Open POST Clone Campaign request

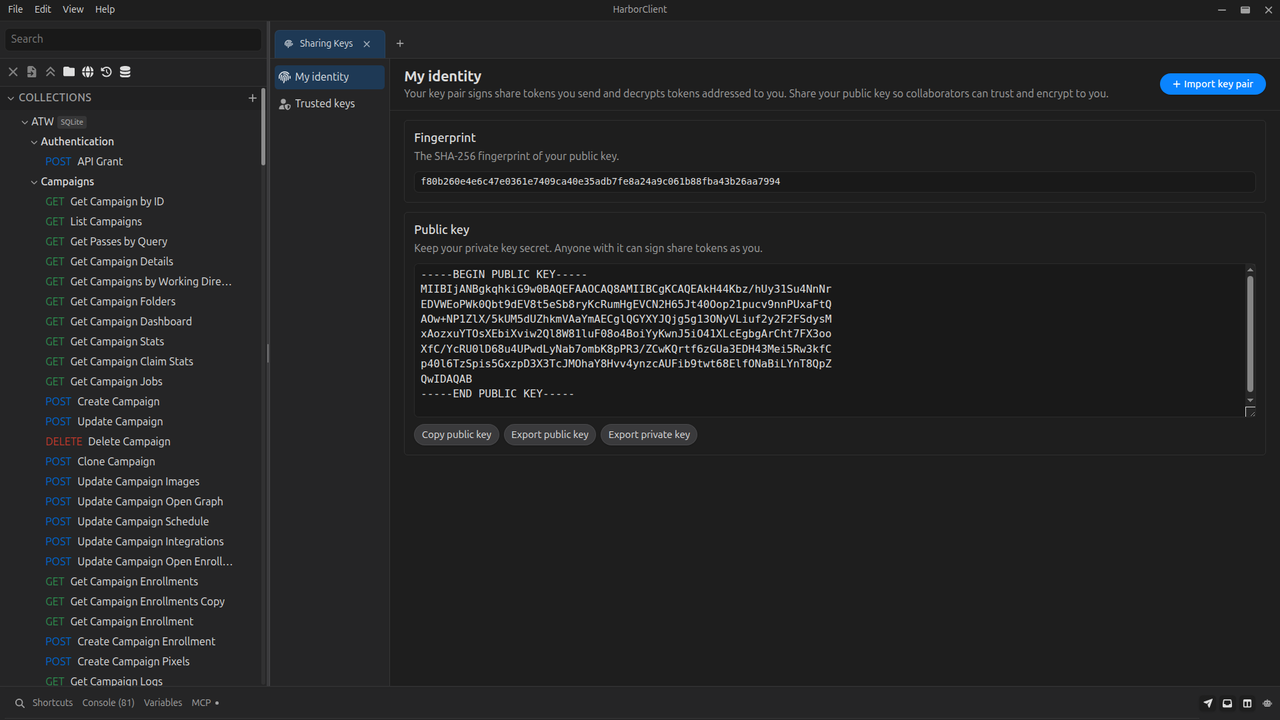pyautogui.click(x=100, y=462)
